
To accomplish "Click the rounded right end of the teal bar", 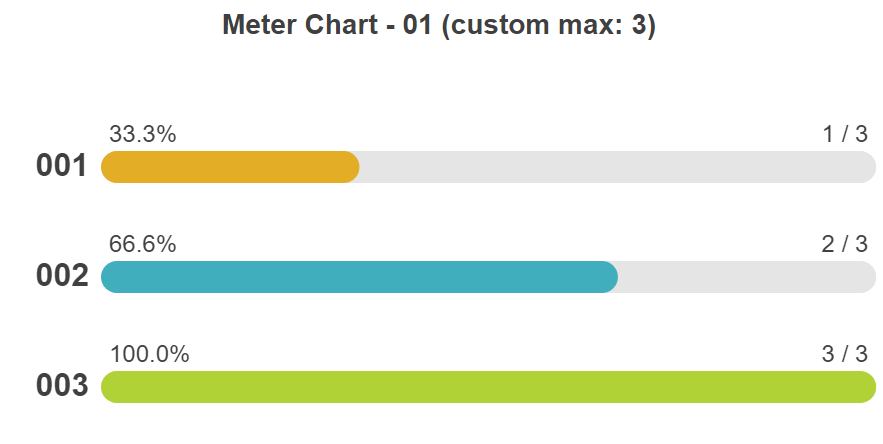I will (610, 277).
